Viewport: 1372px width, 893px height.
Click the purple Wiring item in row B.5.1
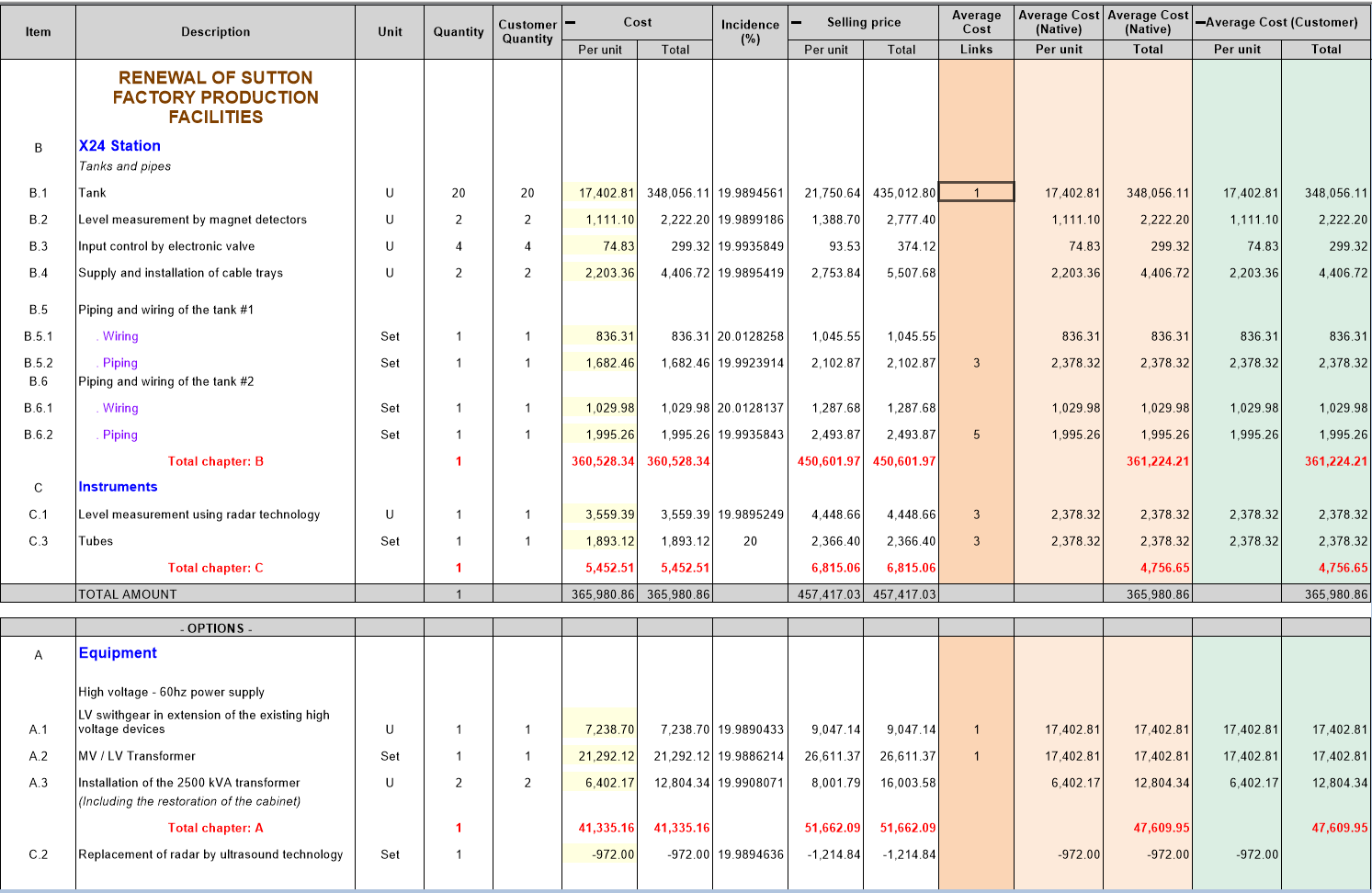click(120, 336)
